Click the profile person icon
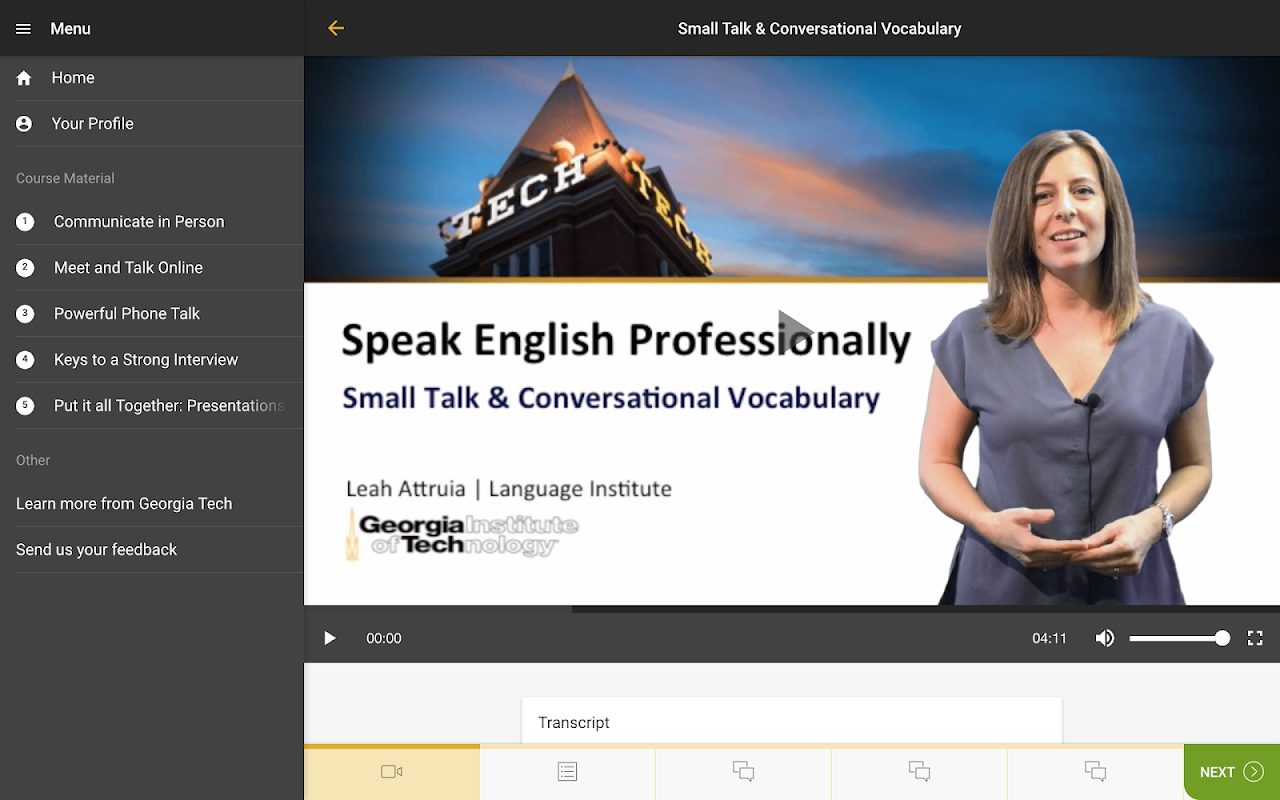 pos(24,124)
